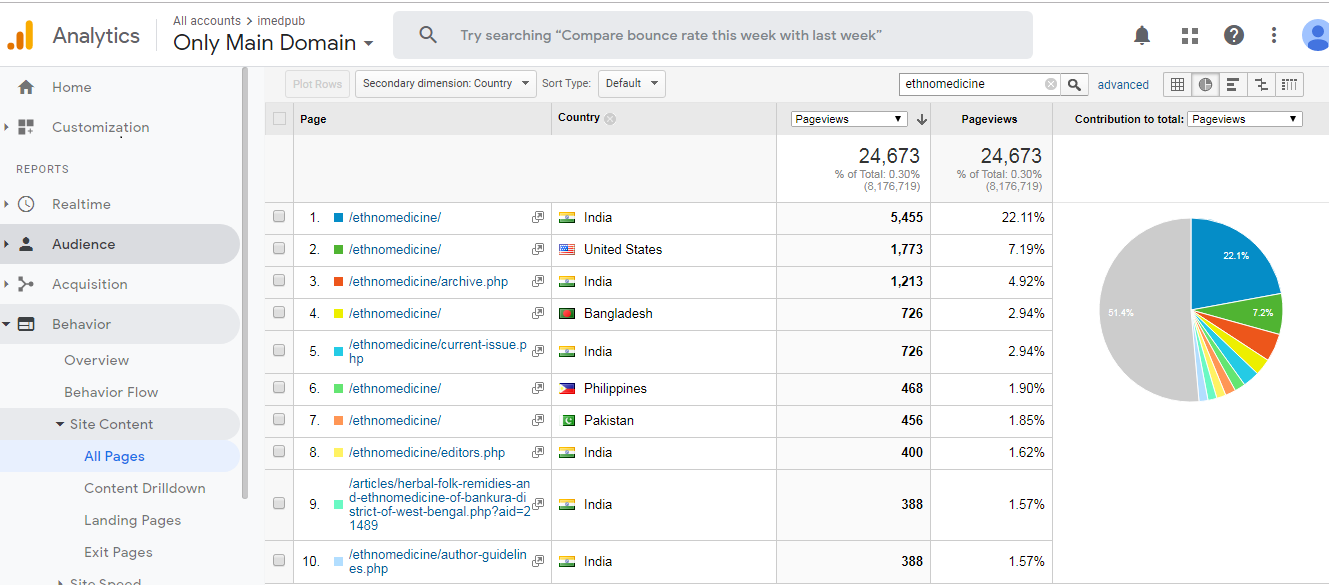
Task: Open the Landing Pages report
Action: [132, 520]
